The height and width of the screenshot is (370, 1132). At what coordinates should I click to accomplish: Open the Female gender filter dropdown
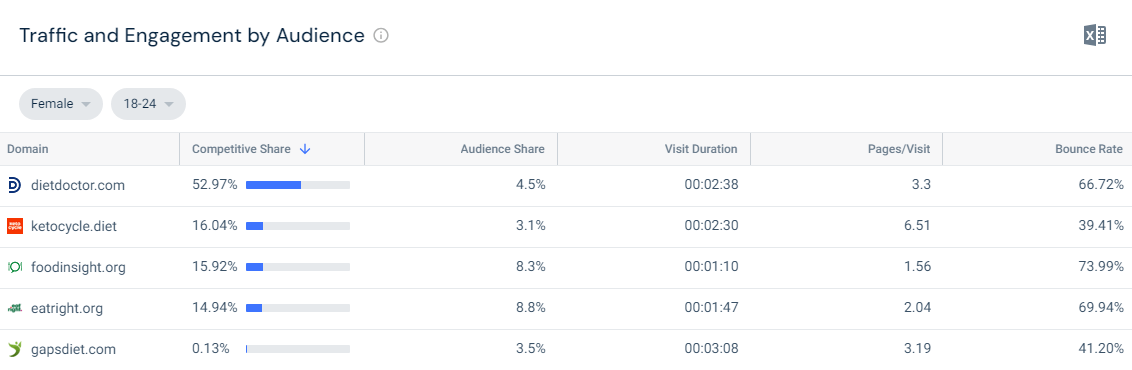pyautogui.click(x=61, y=104)
